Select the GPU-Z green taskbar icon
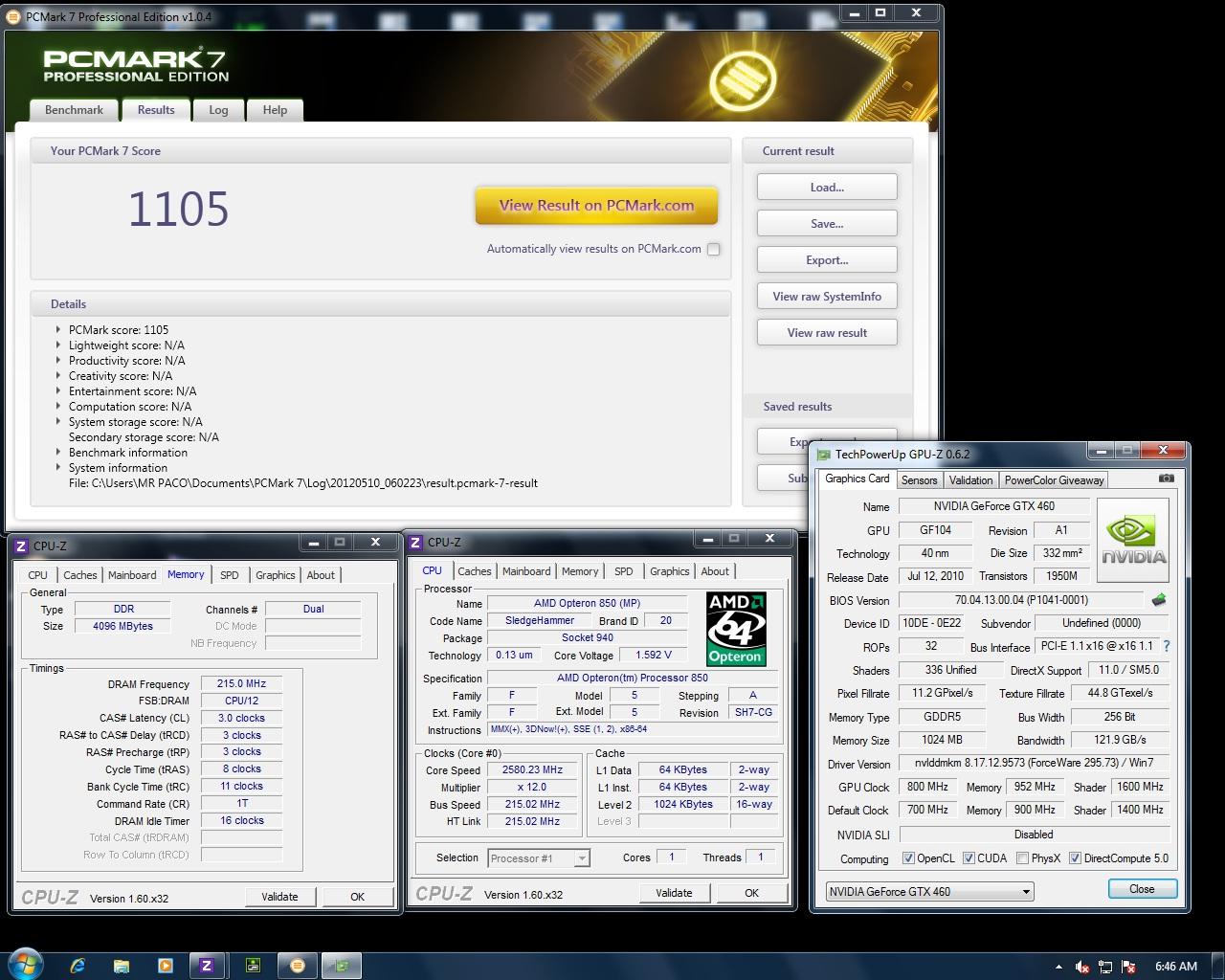Image resolution: width=1225 pixels, height=980 pixels. point(341,966)
